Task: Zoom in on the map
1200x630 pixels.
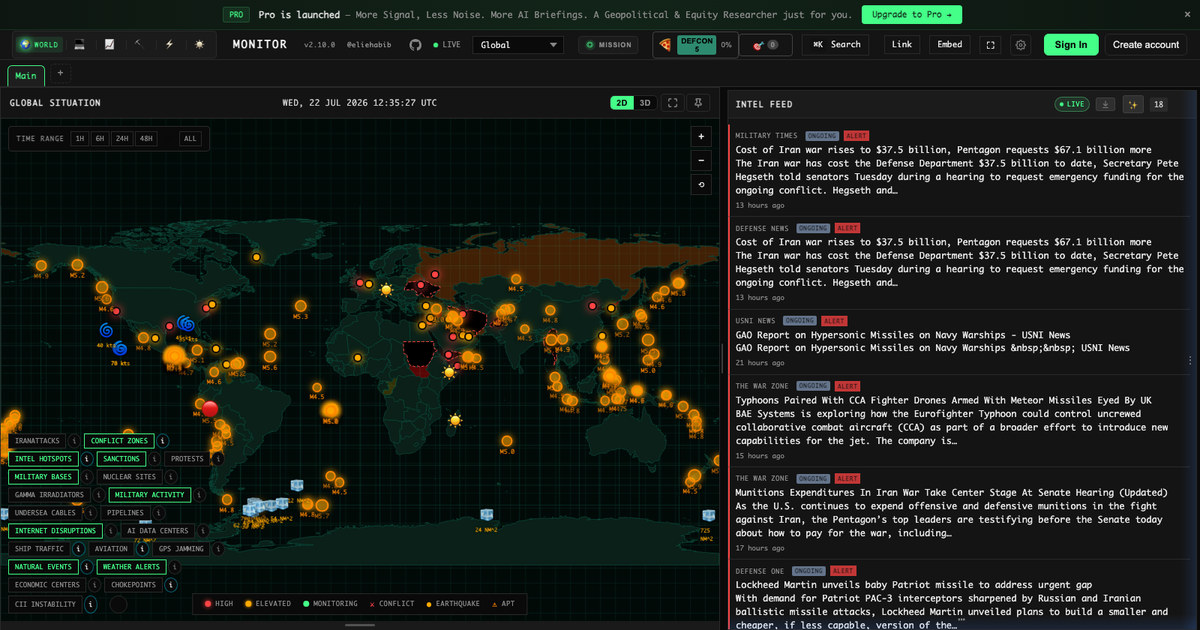Action: (701, 136)
